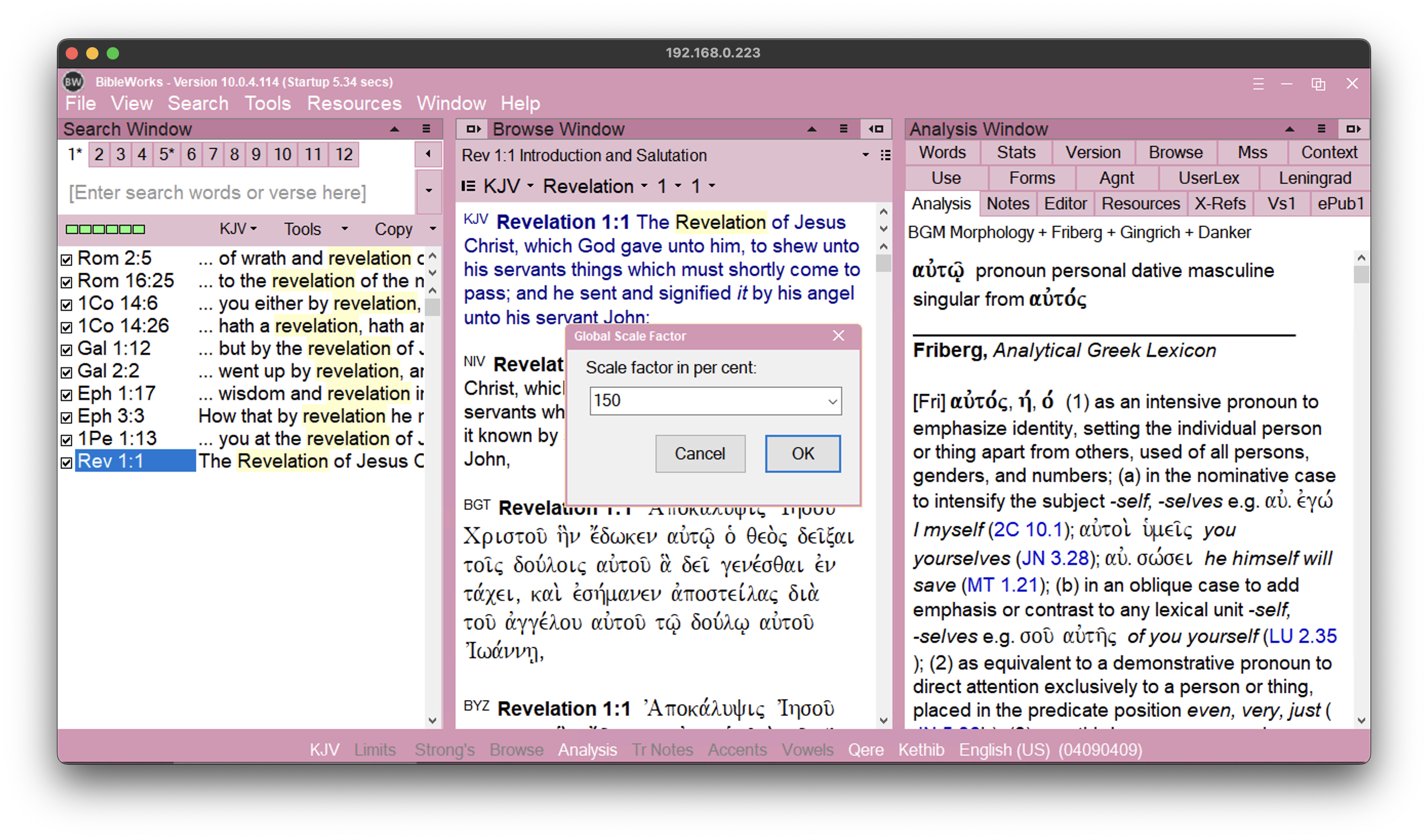
Task: Click Analysis Window panel toggle icon
Action: 1353,129
